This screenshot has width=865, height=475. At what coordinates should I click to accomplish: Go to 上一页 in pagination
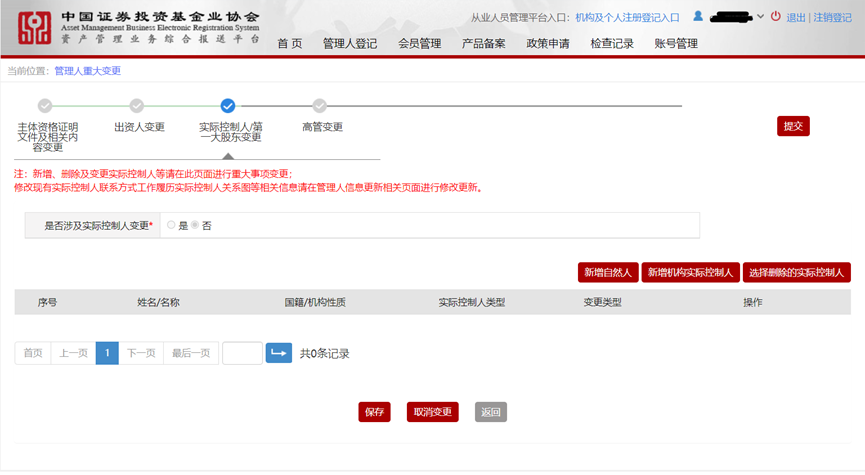tap(73, 353)
